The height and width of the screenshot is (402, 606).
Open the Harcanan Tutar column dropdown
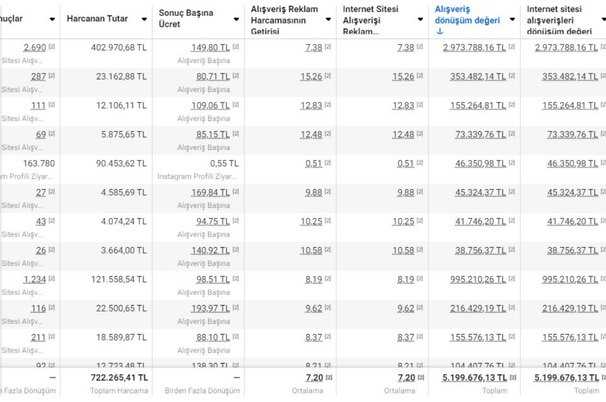[x=144, y=19]
